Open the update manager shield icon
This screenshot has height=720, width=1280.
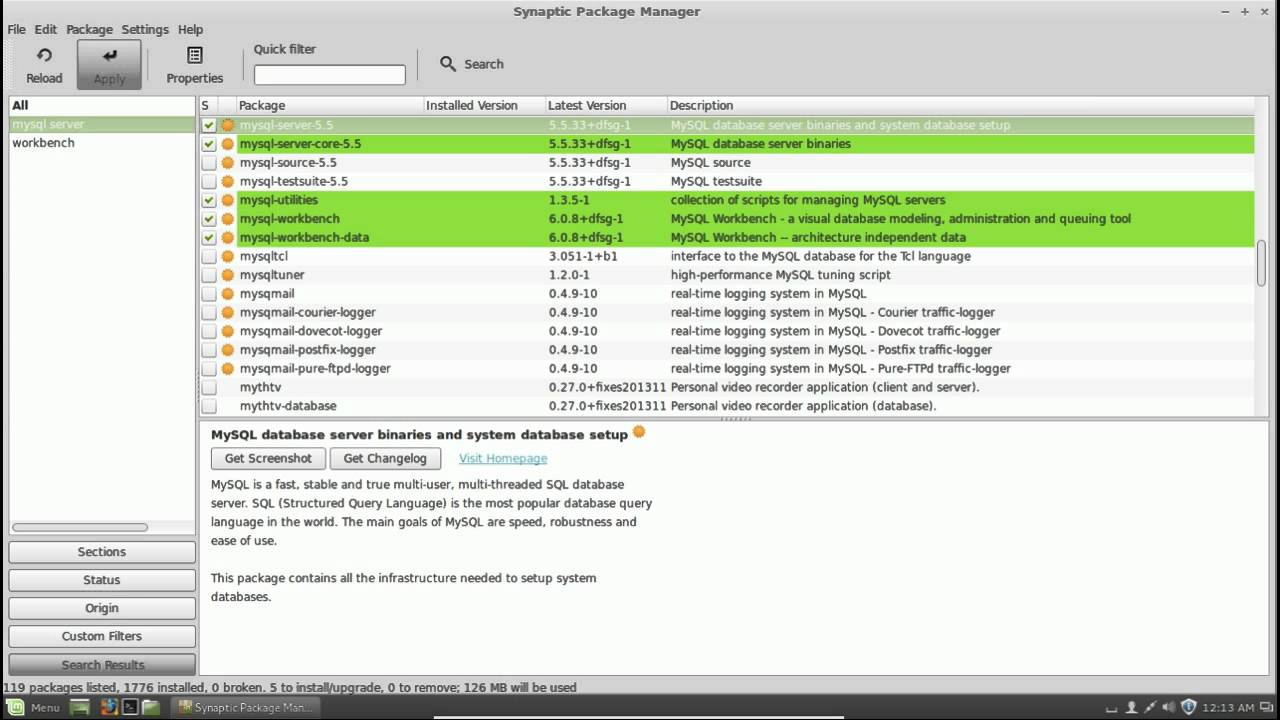coord(1189,707)
